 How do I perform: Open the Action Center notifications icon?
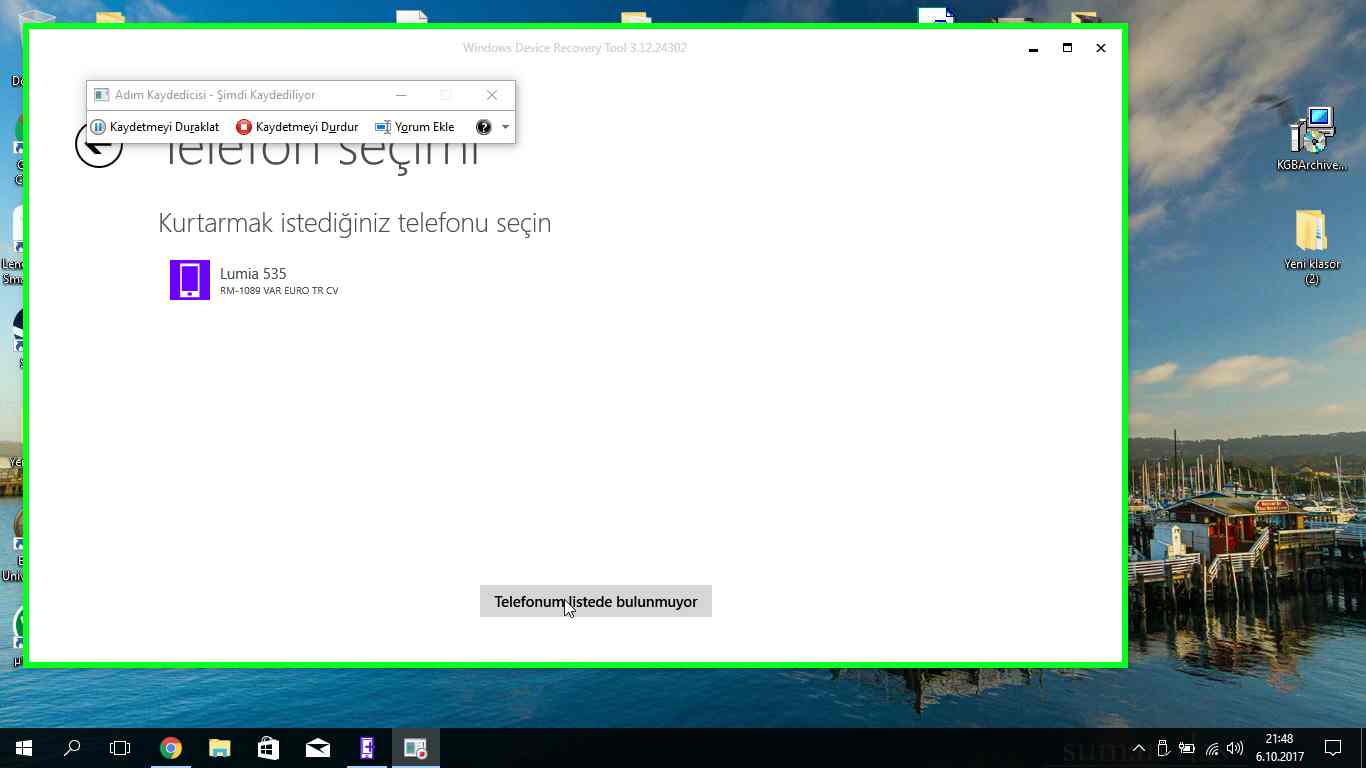(x=1332, y=748)
